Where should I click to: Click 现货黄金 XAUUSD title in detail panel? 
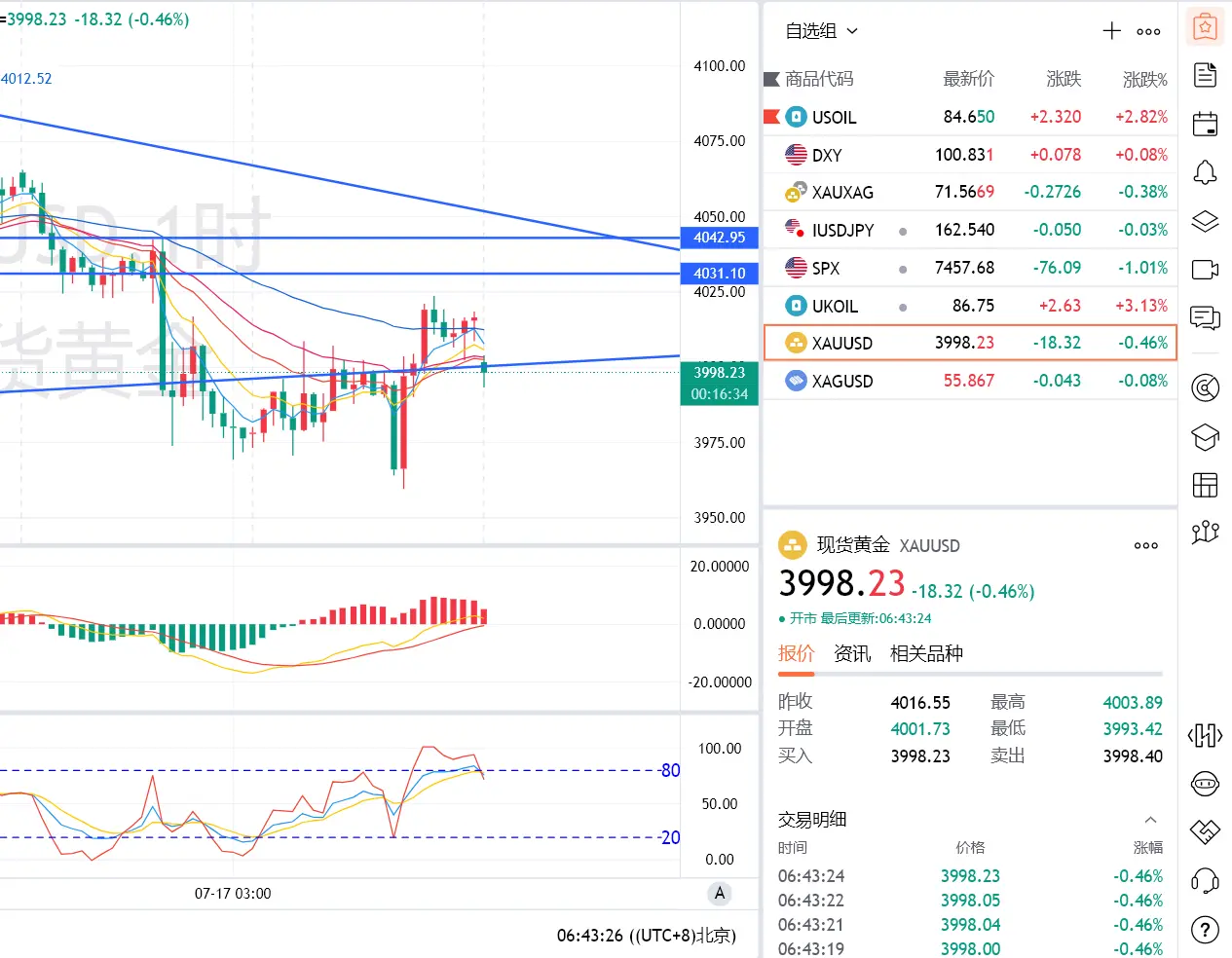[887, 545]
